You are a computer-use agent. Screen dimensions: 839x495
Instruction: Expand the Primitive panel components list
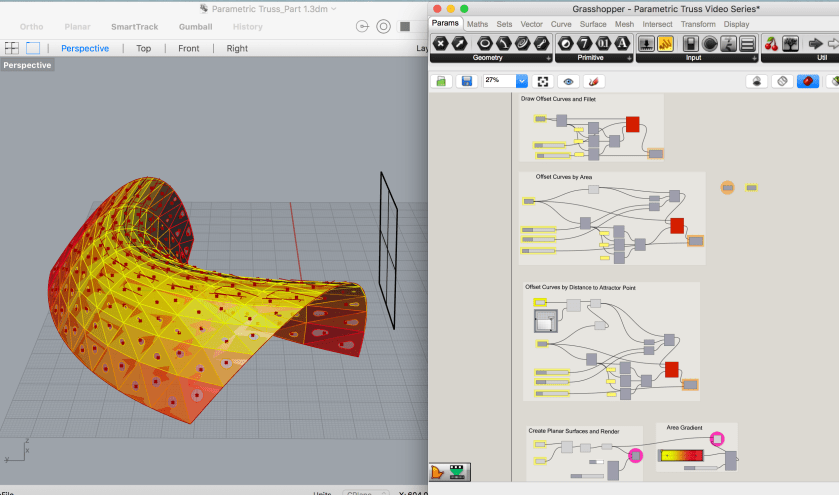click(x=631, y=58)
